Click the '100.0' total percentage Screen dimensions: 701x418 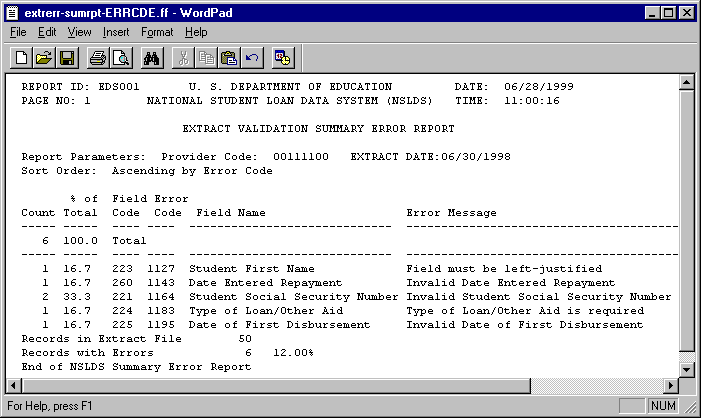coord(80,241)
